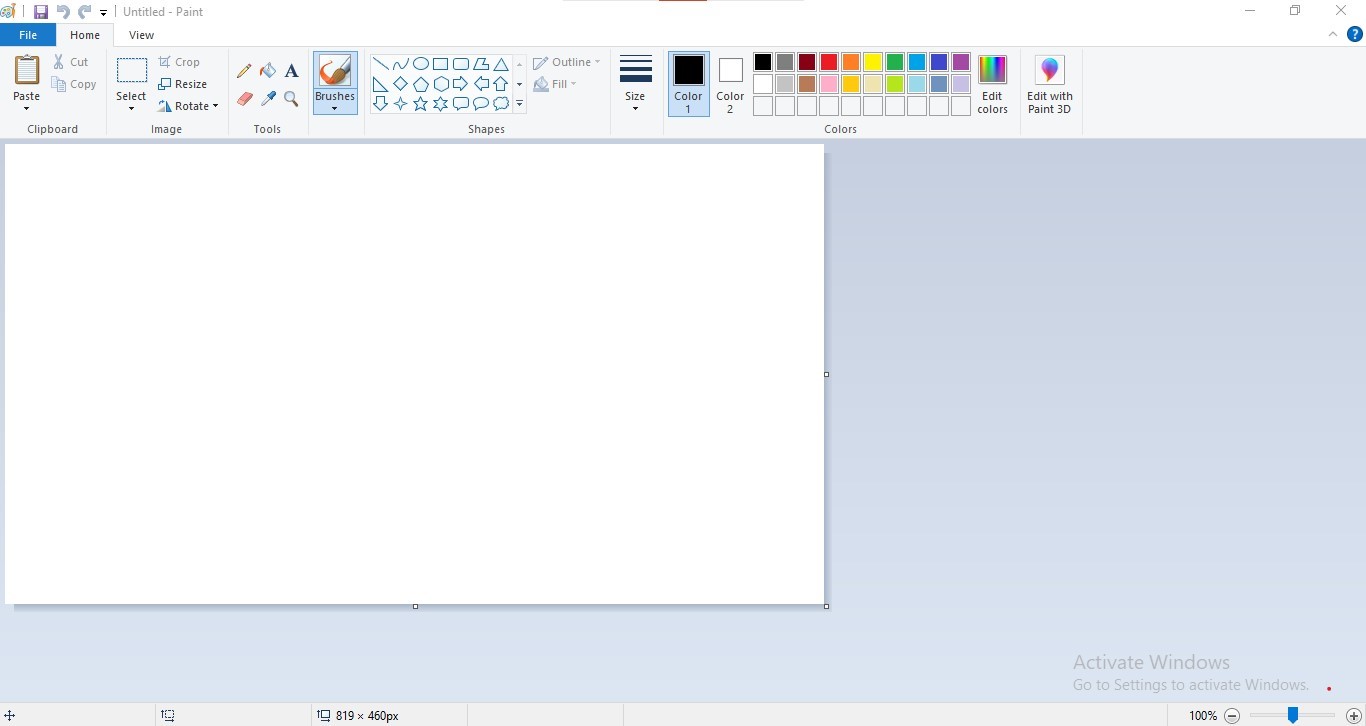1366x726 pixels.
Task: Select the Magnifier tool
Action: 291,99
